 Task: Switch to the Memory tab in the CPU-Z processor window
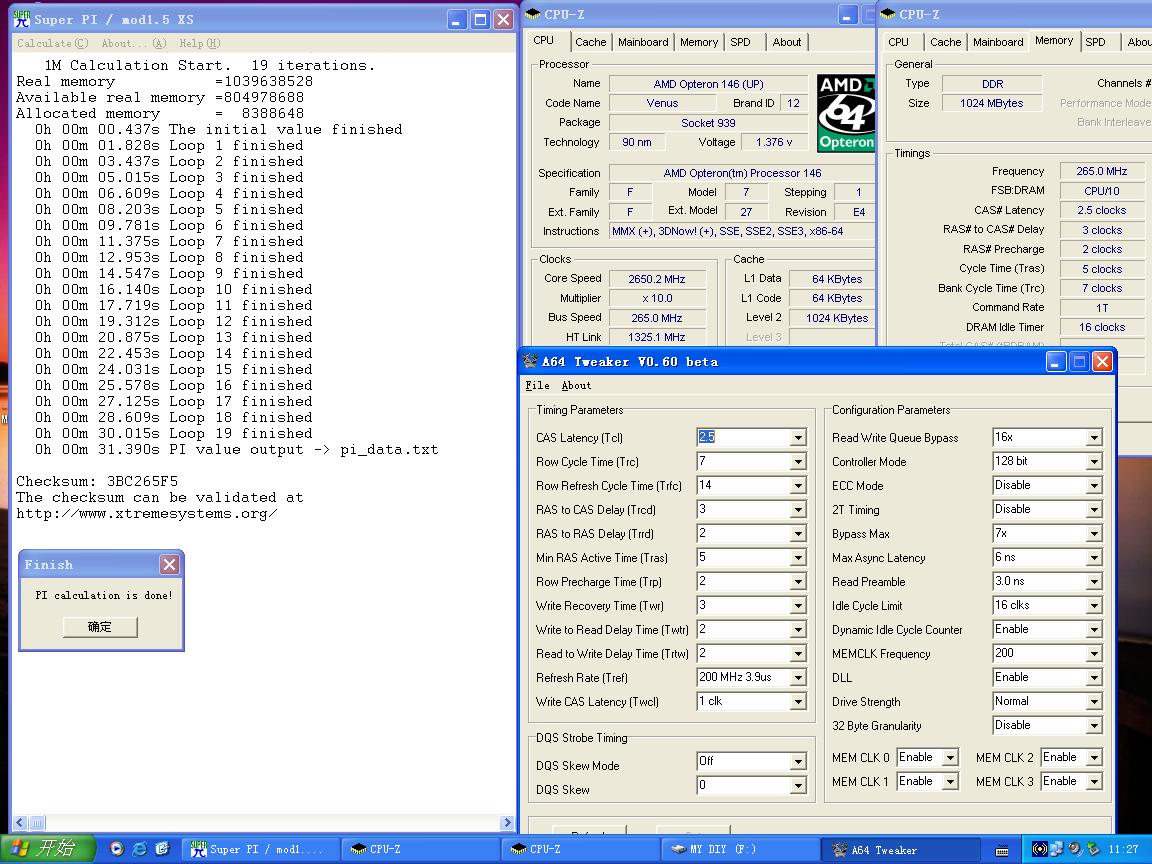(x=699, y=42)
